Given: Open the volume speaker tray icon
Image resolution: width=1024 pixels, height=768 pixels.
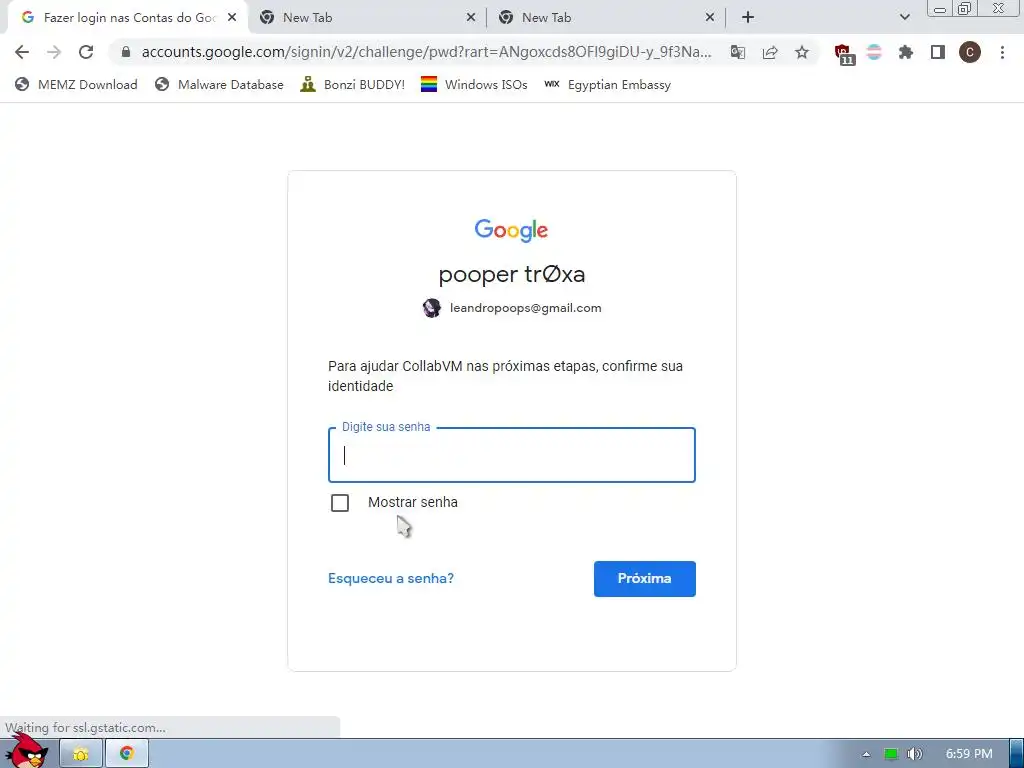Looking at the screenshot, I should pyautogui.click(x=914, y=754).
